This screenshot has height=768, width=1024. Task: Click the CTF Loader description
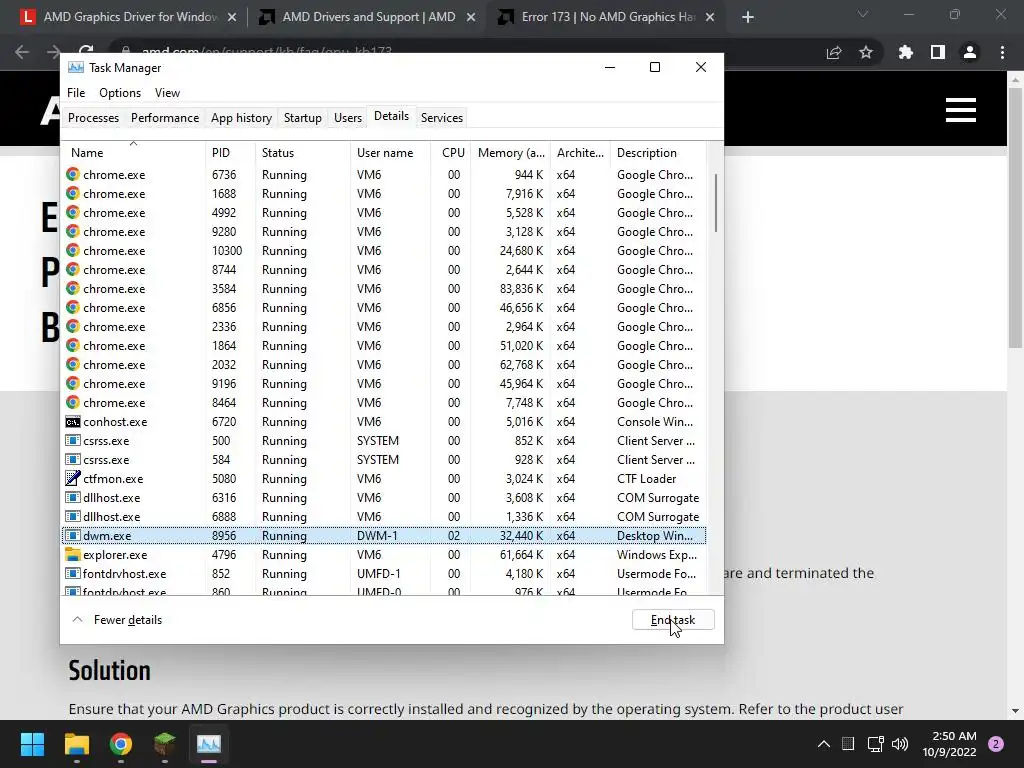tap(646, 479)
